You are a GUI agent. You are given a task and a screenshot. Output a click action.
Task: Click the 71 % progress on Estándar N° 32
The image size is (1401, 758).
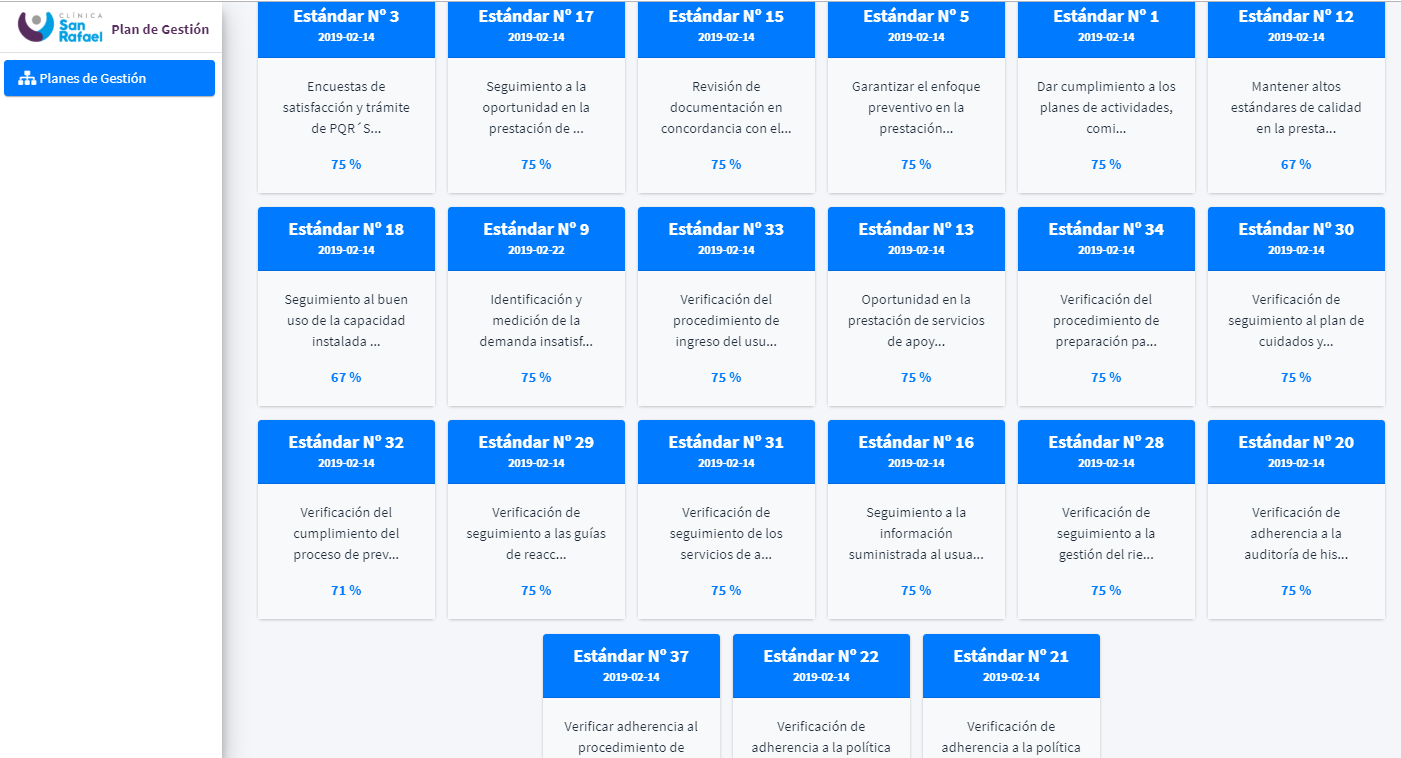346,591
